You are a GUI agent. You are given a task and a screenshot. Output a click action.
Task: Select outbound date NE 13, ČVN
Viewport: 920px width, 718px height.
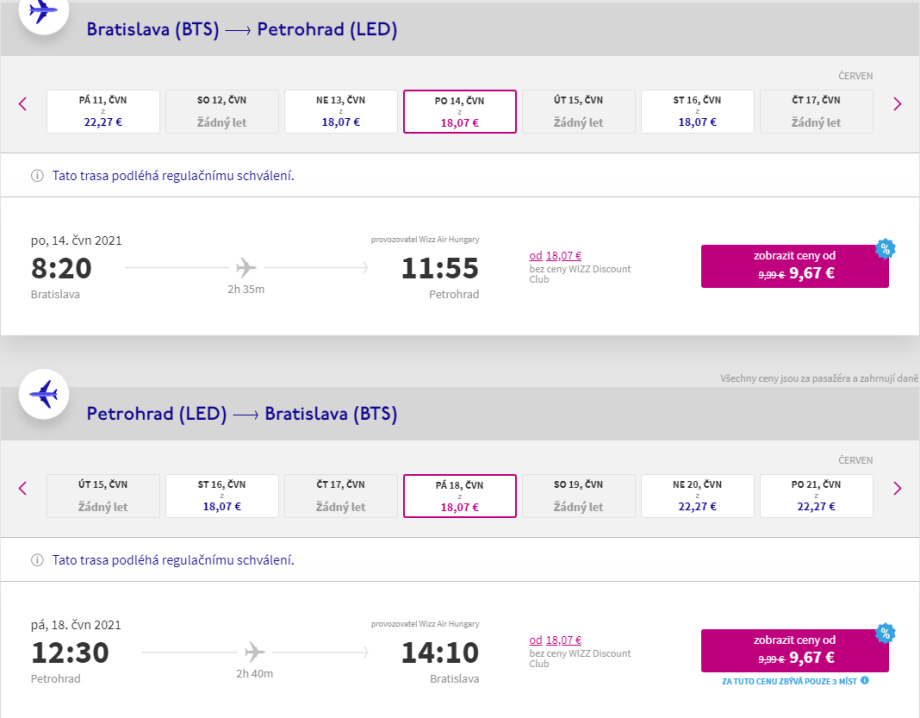(x=341, y=111)
